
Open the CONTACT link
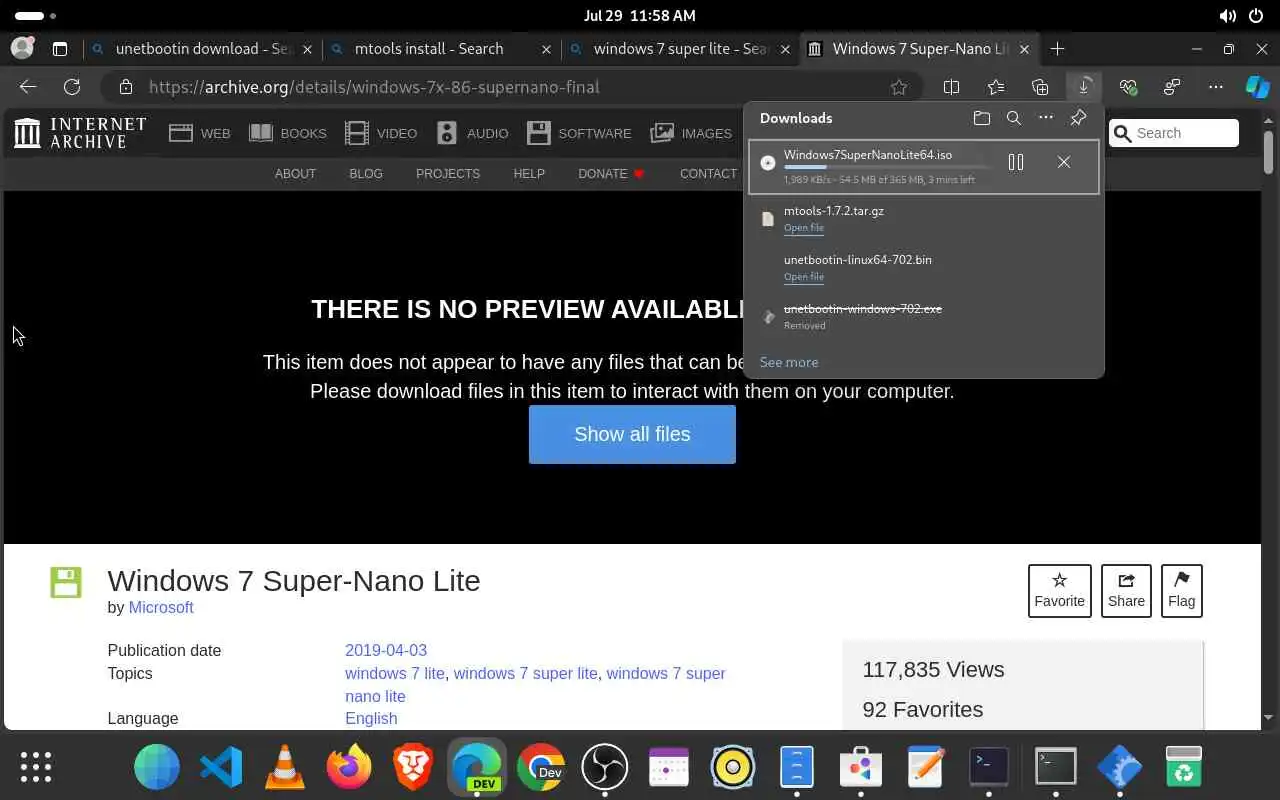click(x=708, y=174)
